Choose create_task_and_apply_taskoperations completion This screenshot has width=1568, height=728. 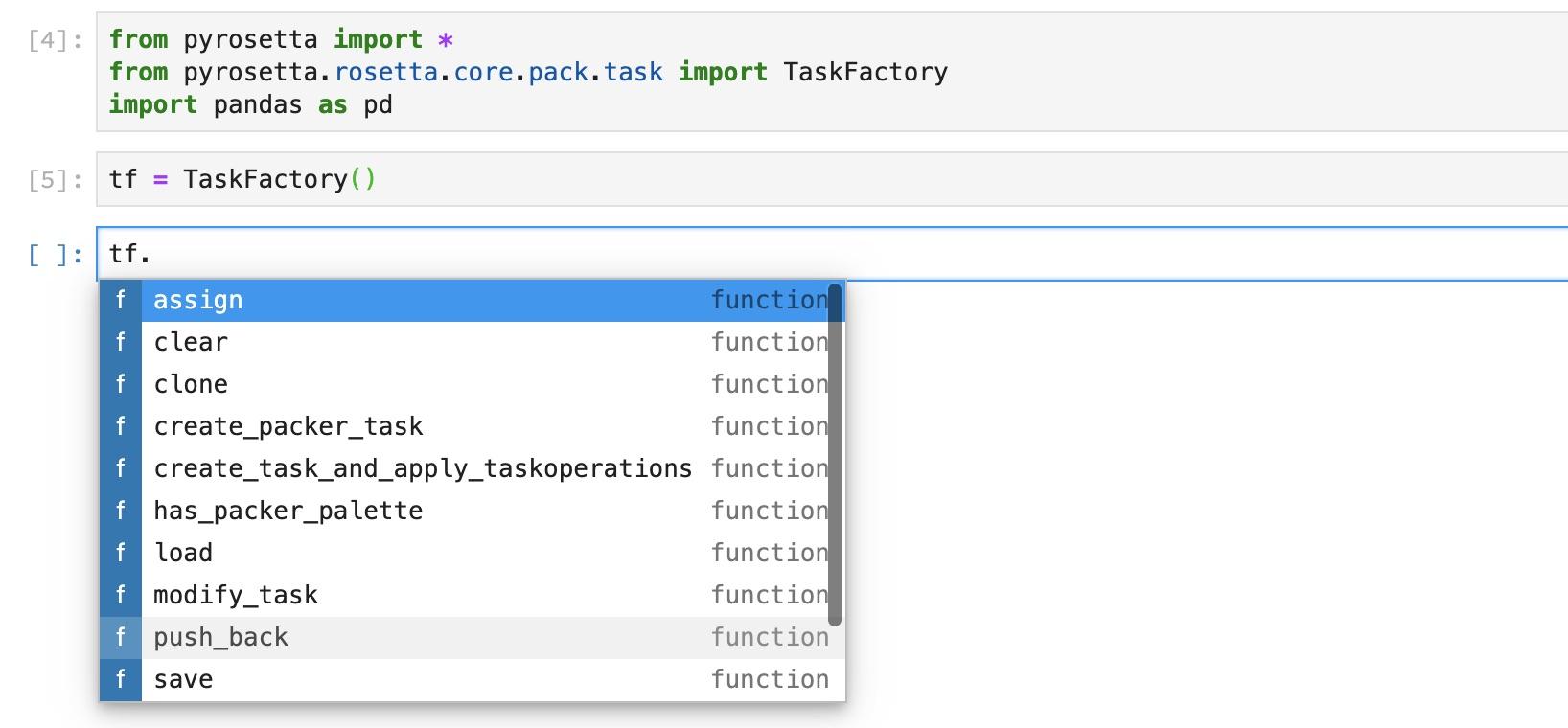[x=422, y=469]
